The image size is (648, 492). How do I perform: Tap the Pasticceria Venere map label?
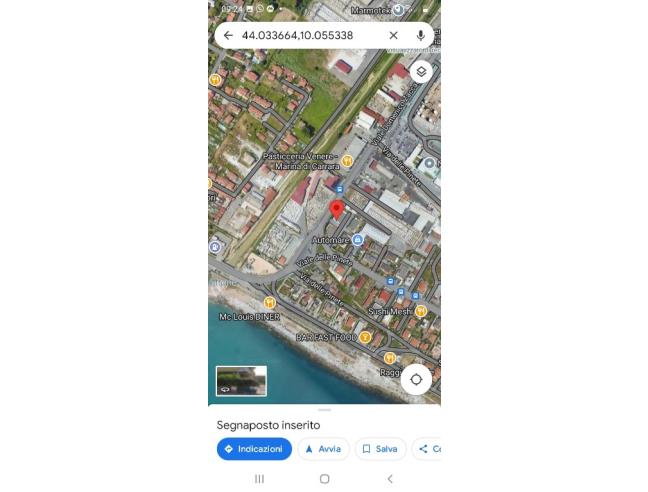pyautogui.click(x=301, y=161)
